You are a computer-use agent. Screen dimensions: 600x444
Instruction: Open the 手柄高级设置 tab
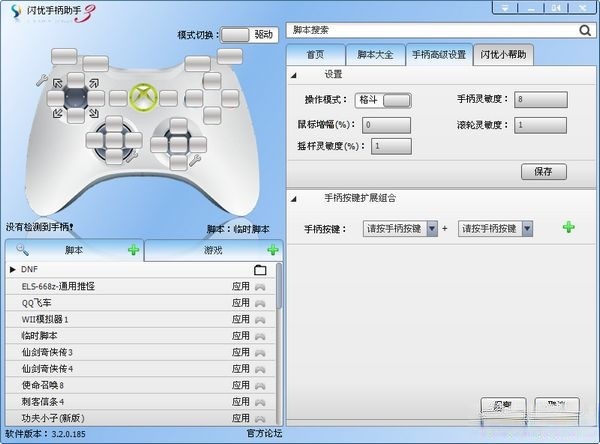tap(439, 55)
